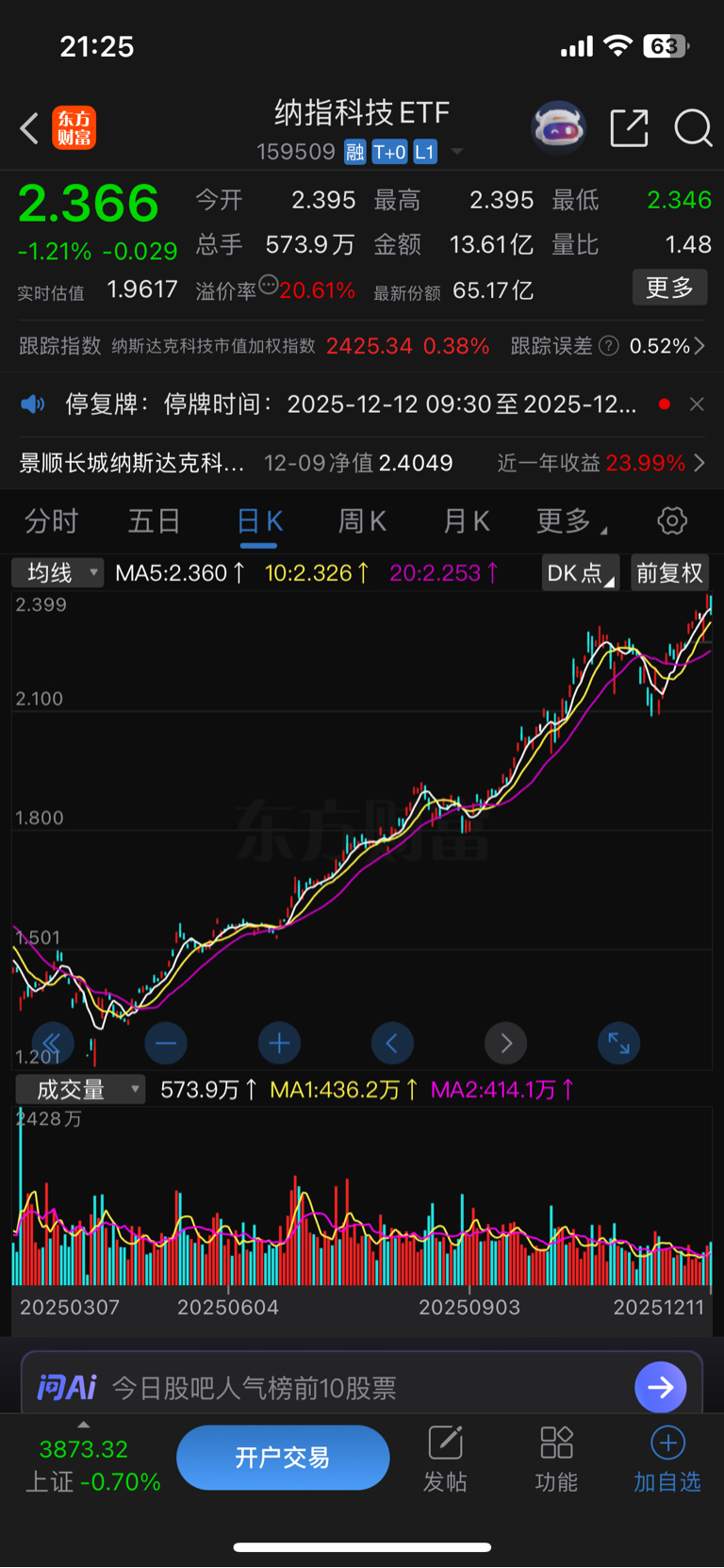
Task: Dismiss the 停复牌 notice with X
Action: (697, 404)
